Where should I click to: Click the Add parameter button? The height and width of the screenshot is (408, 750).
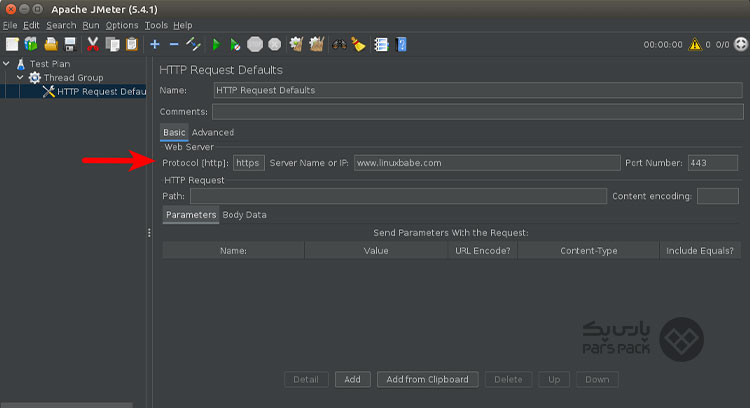(353, 379)
